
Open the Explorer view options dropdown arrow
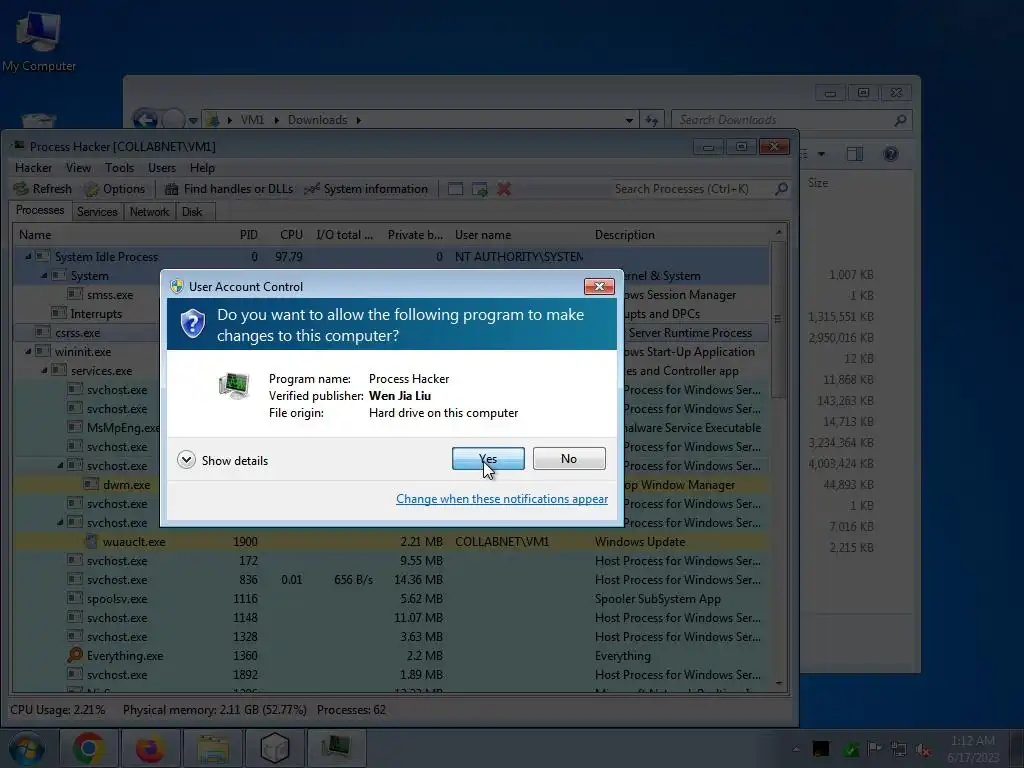coord(822,154)
